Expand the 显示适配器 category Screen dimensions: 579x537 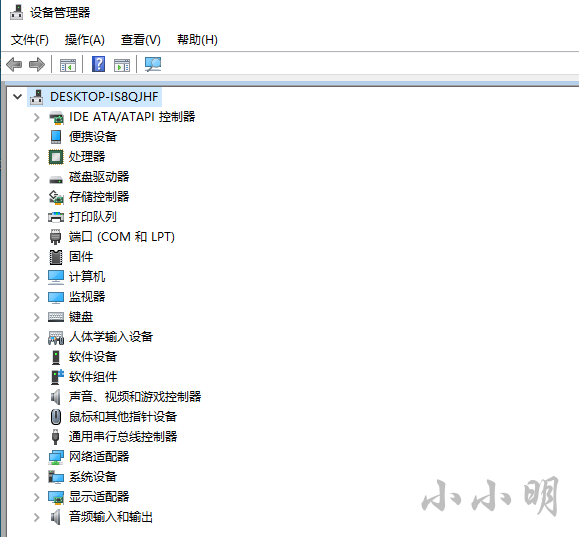[x=36, y=497]
